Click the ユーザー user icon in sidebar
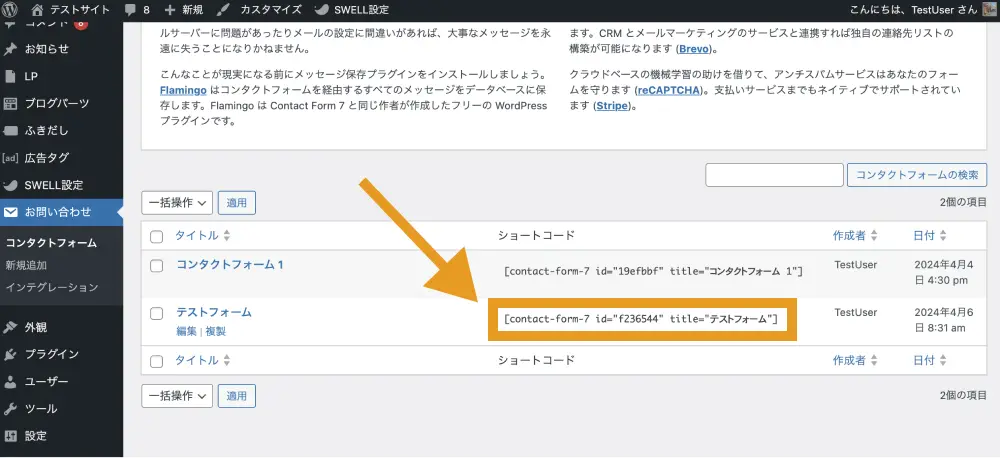 coord(11,382)
